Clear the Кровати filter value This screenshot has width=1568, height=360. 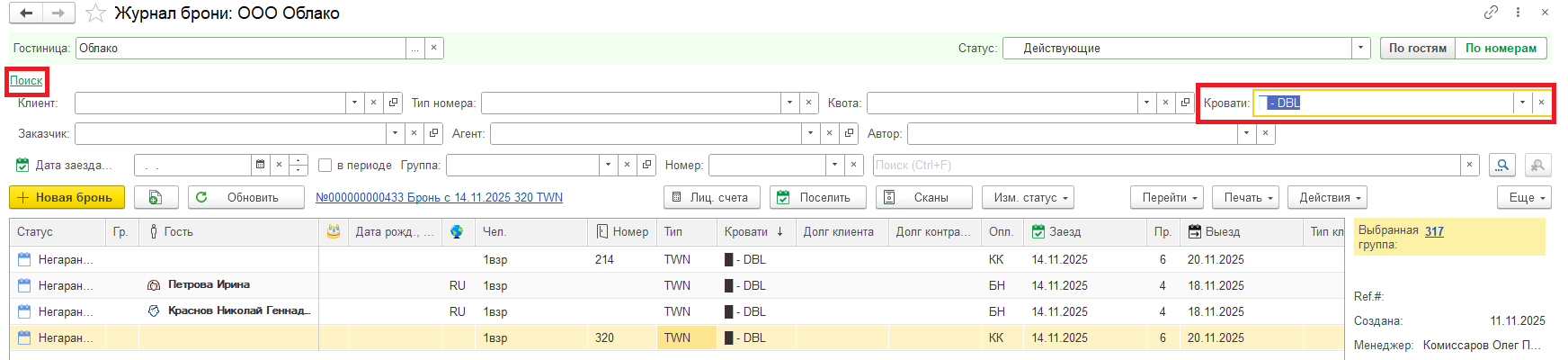pos(1541,103)
